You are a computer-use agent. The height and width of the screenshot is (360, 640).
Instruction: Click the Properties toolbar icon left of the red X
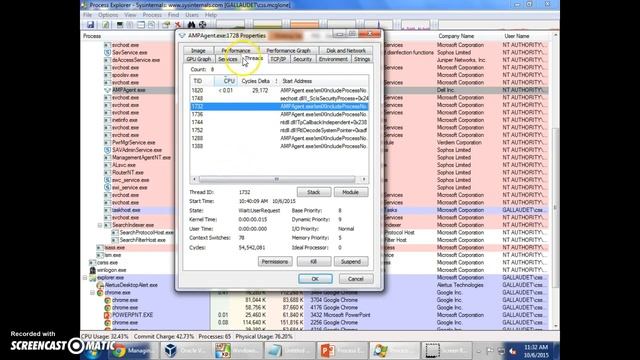166,25
